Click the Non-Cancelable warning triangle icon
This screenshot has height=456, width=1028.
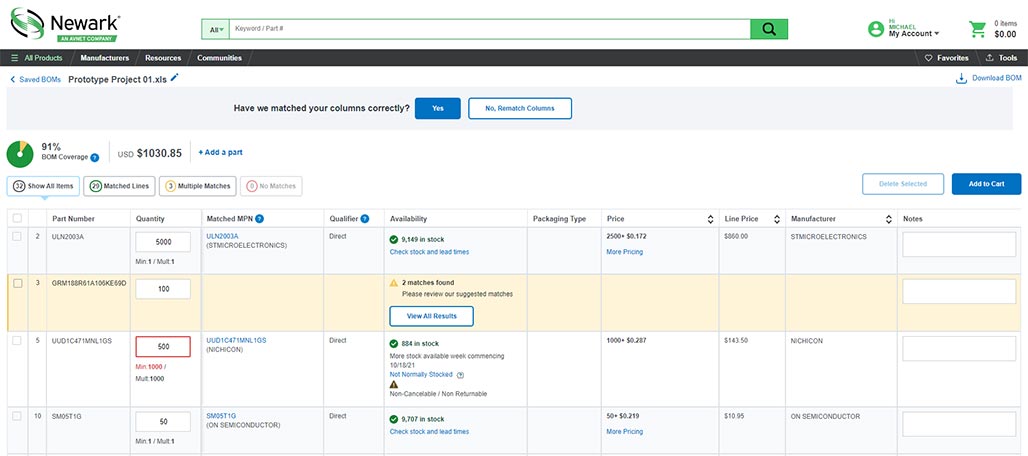click(393, 385)
